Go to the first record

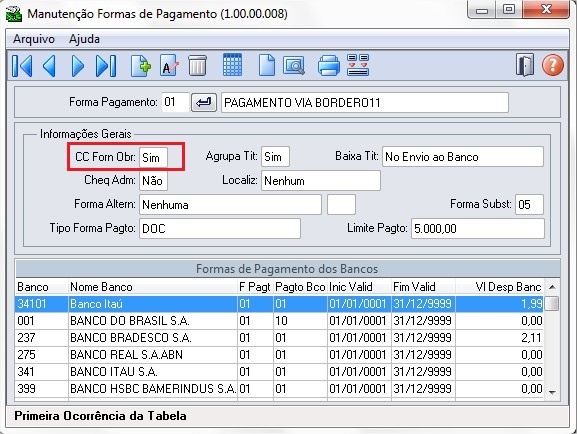pyautogui.click(x=22, y=66)
